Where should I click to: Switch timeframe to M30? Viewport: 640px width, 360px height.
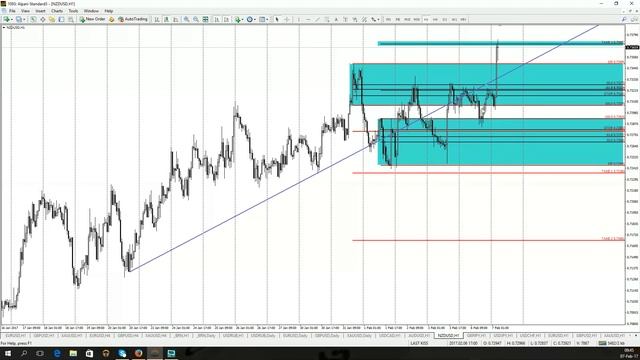coord(416,19)
